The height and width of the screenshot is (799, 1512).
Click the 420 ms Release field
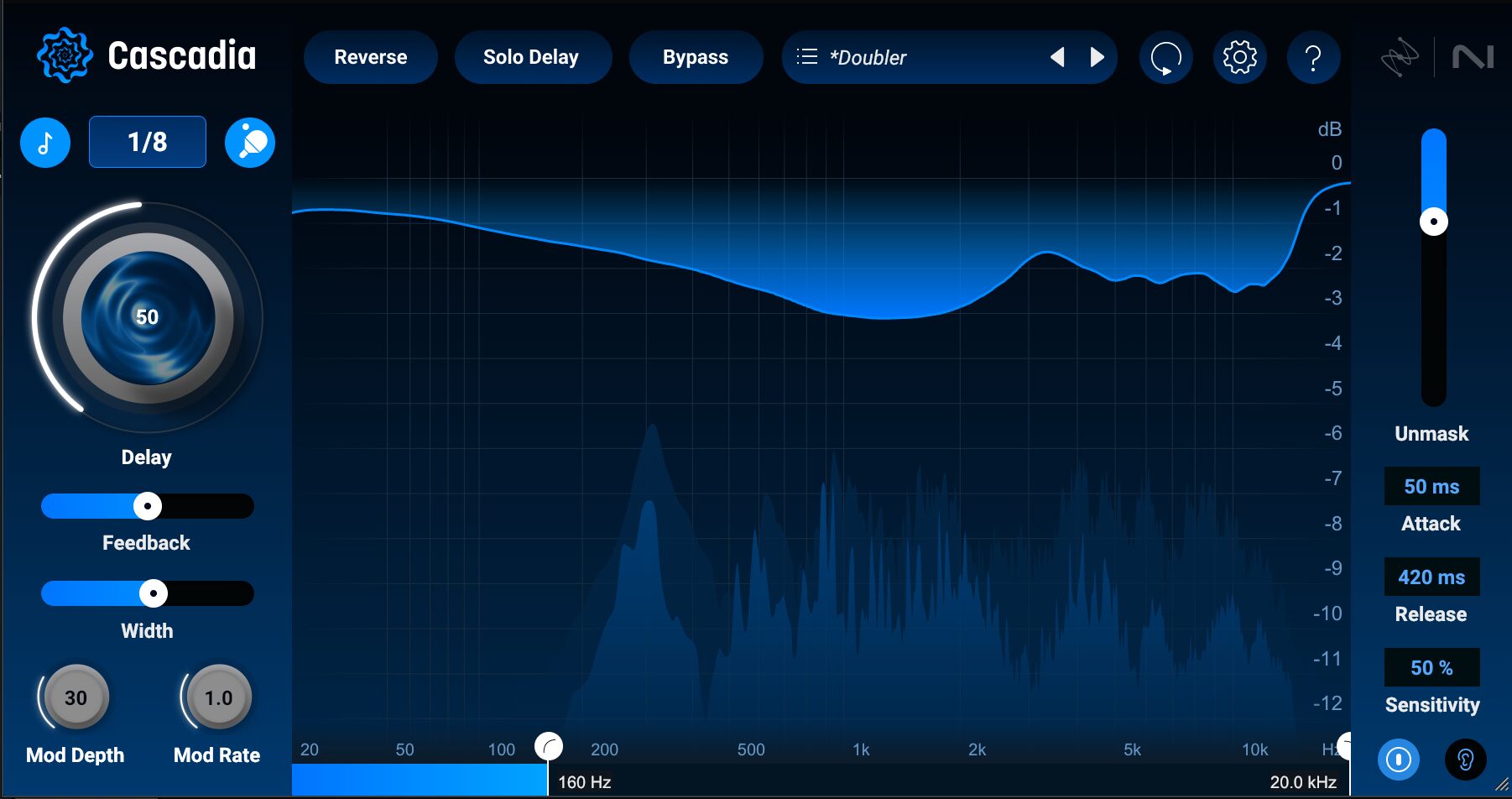point(1431,577)
